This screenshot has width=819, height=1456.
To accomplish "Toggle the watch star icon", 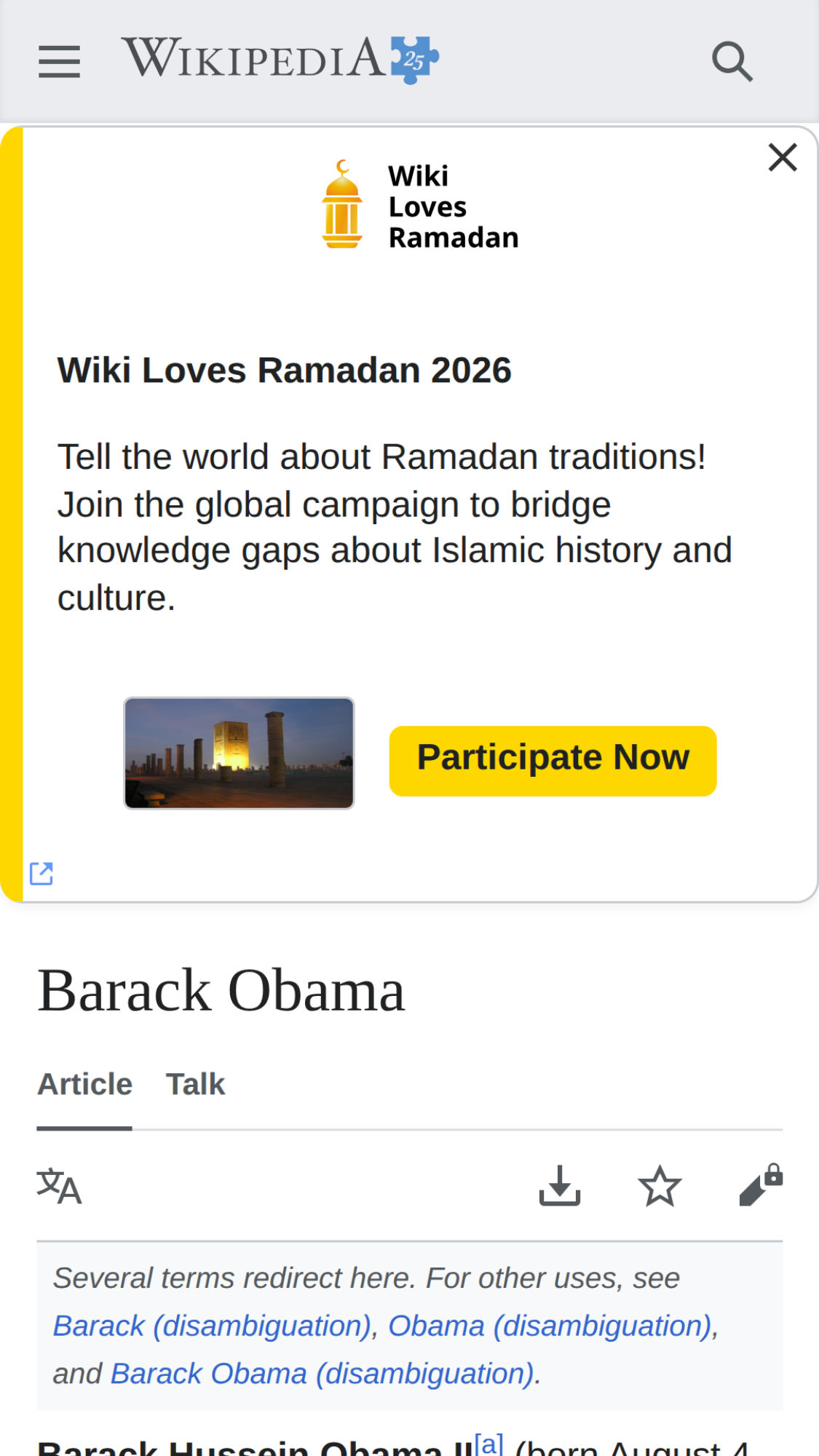I will click(660, 1186).
